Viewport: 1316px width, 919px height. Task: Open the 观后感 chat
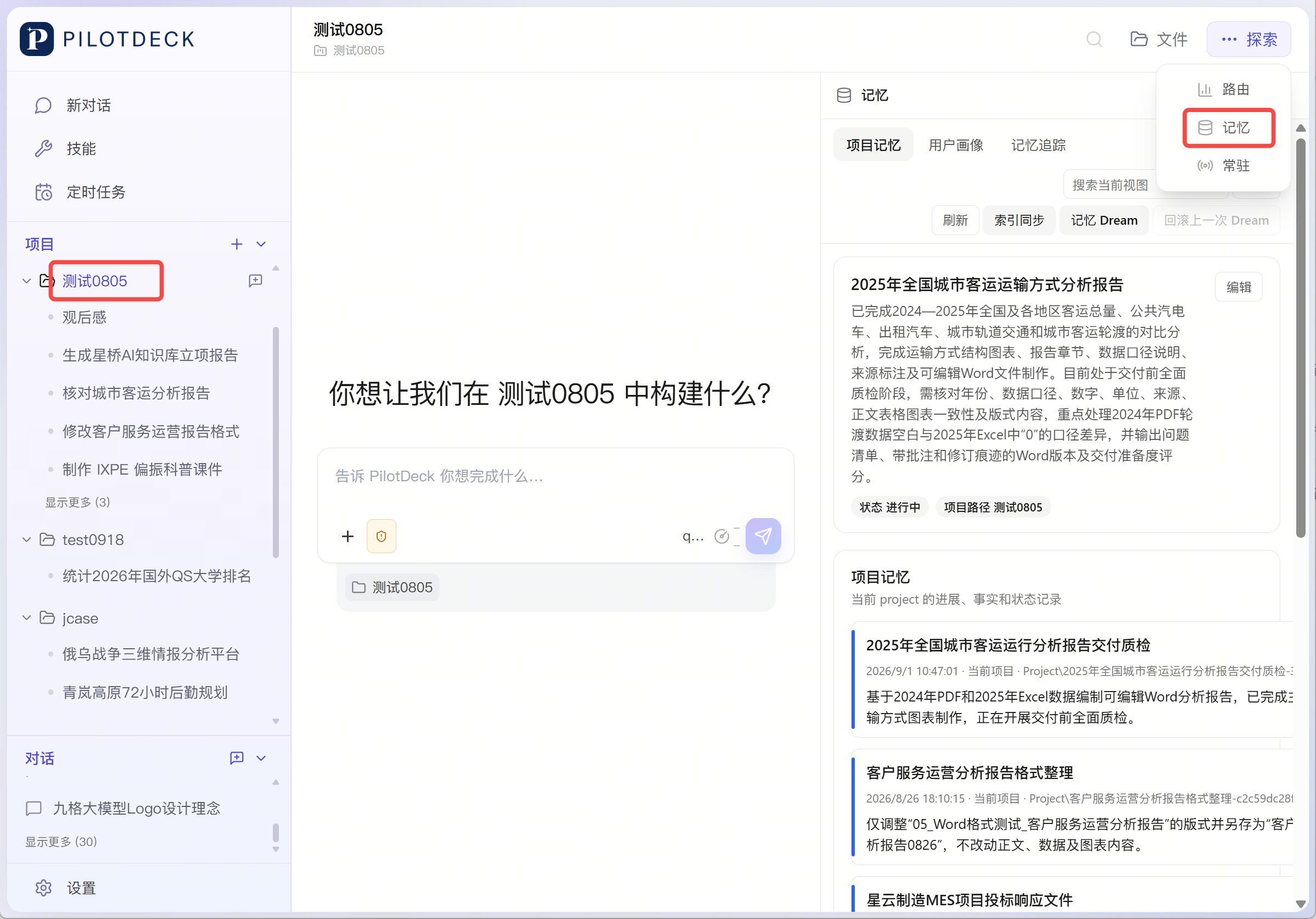pyautogui.click(x=84, y=317)
